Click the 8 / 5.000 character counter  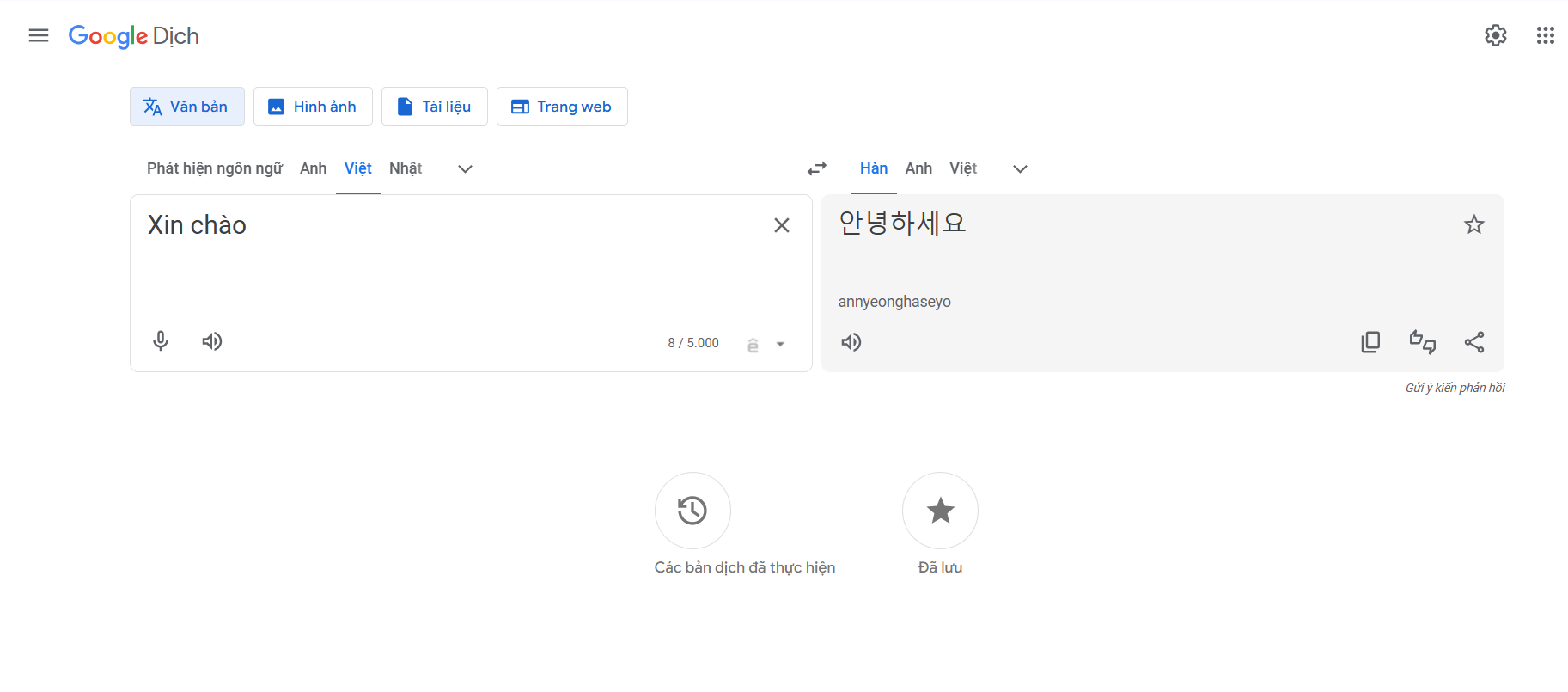(693, 343)
